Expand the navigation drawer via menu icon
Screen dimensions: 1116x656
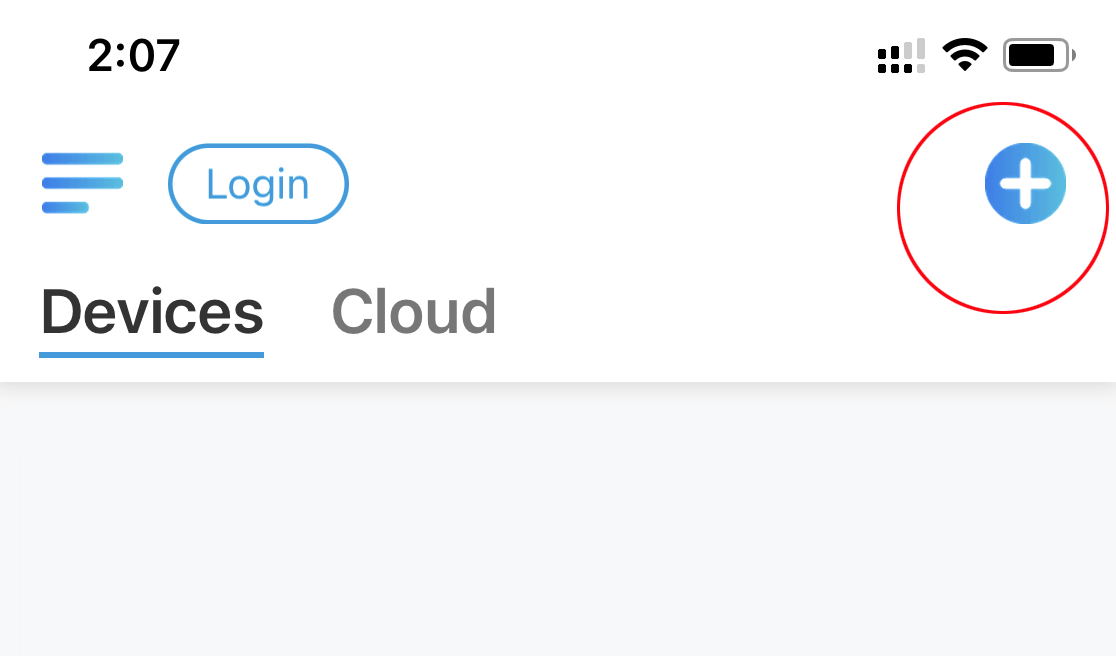(83, 183)
